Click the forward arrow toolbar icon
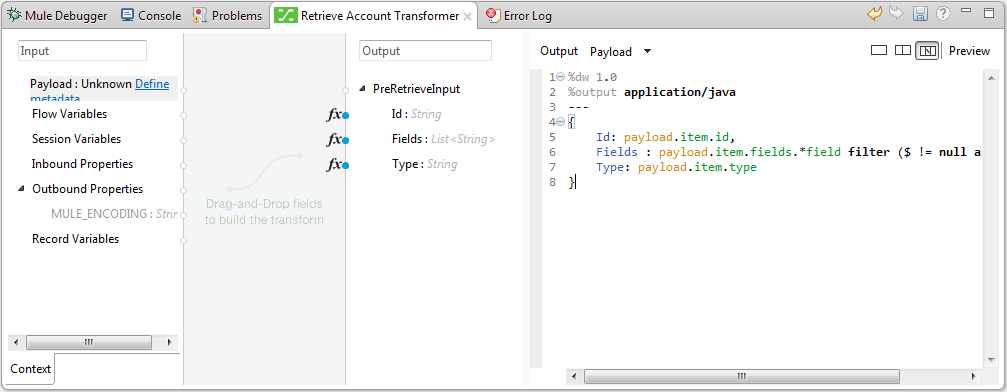This screenshot has width=1007, height=392. [x=897, y=13]
